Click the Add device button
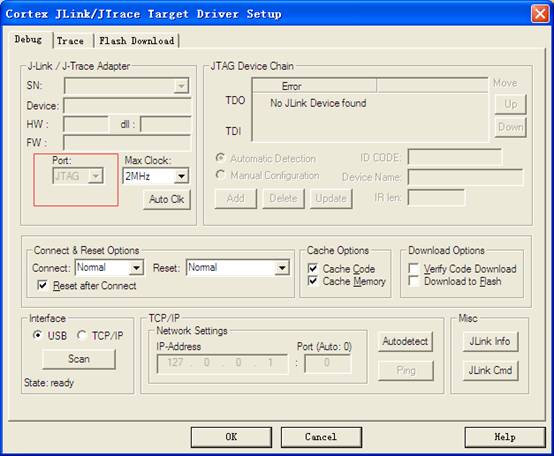The height and width of the screenshot is (456, 554). [236, 199]
